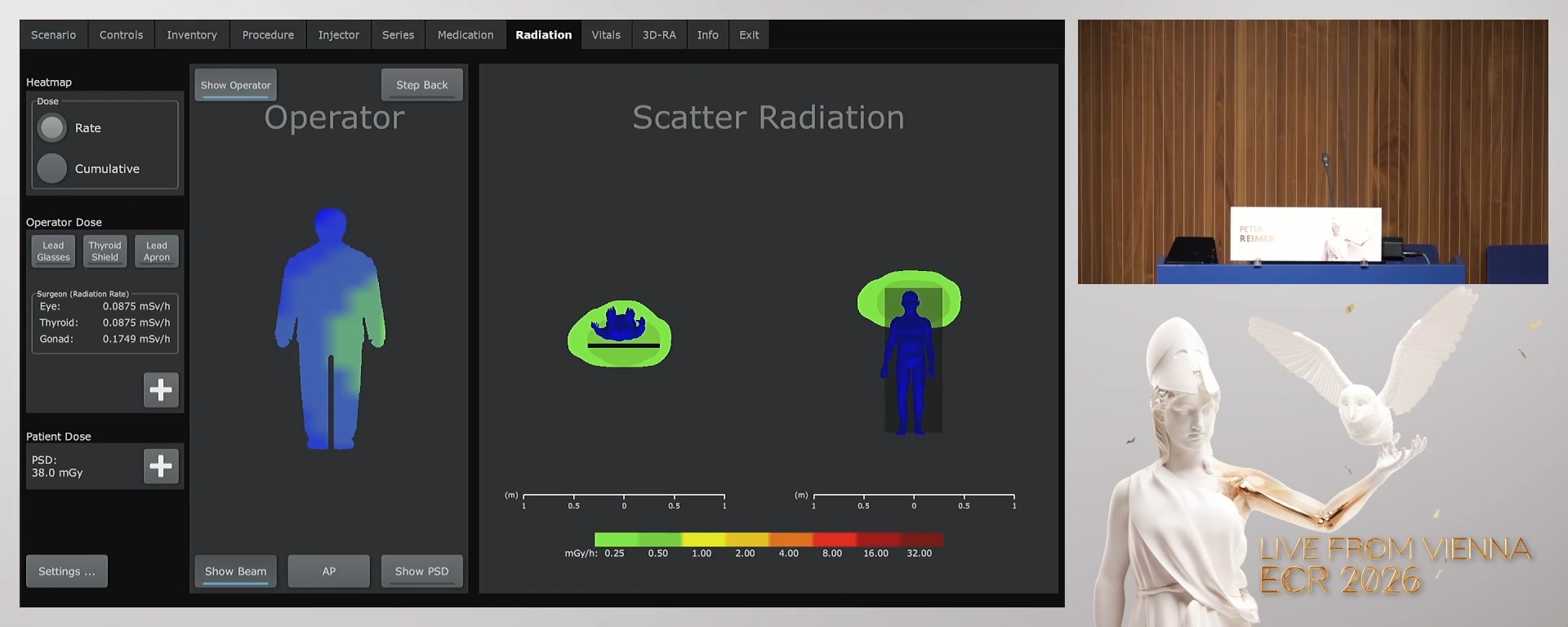1568x627 pixels.
Task: Click the AP view button
Action: [x=328, y=571]
